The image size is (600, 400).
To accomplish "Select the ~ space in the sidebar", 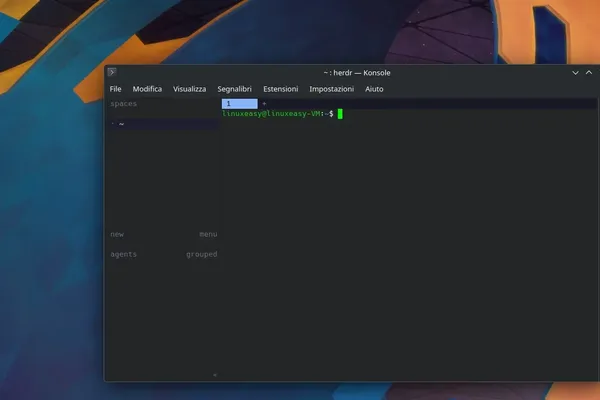I will [164, 124].
